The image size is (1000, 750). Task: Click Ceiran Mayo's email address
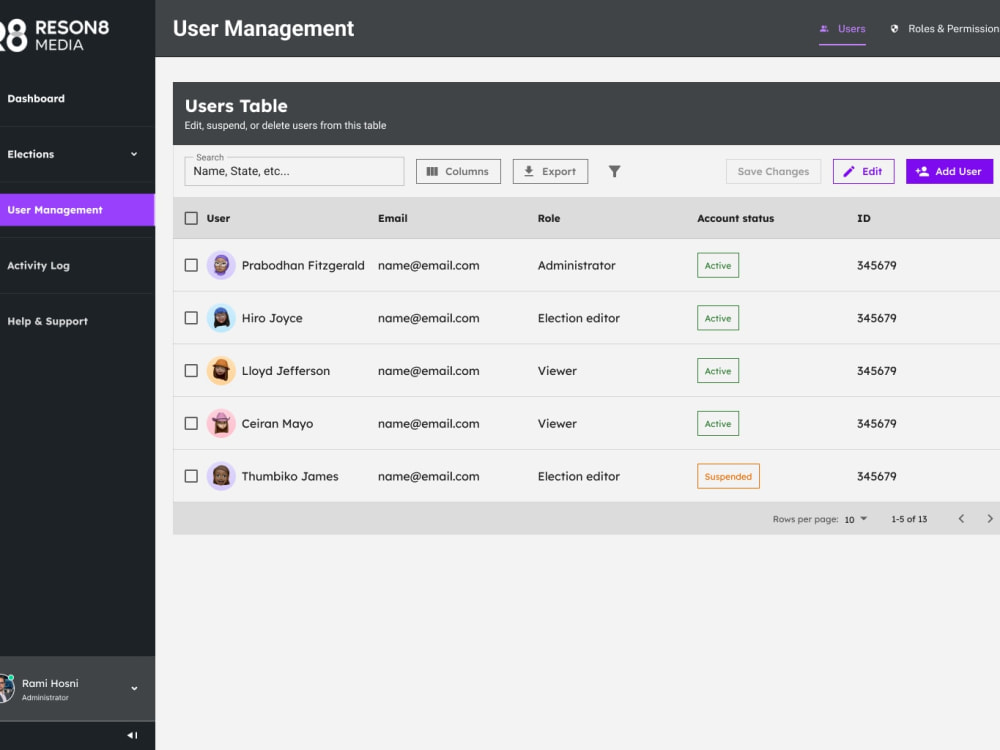pos(429,423)
